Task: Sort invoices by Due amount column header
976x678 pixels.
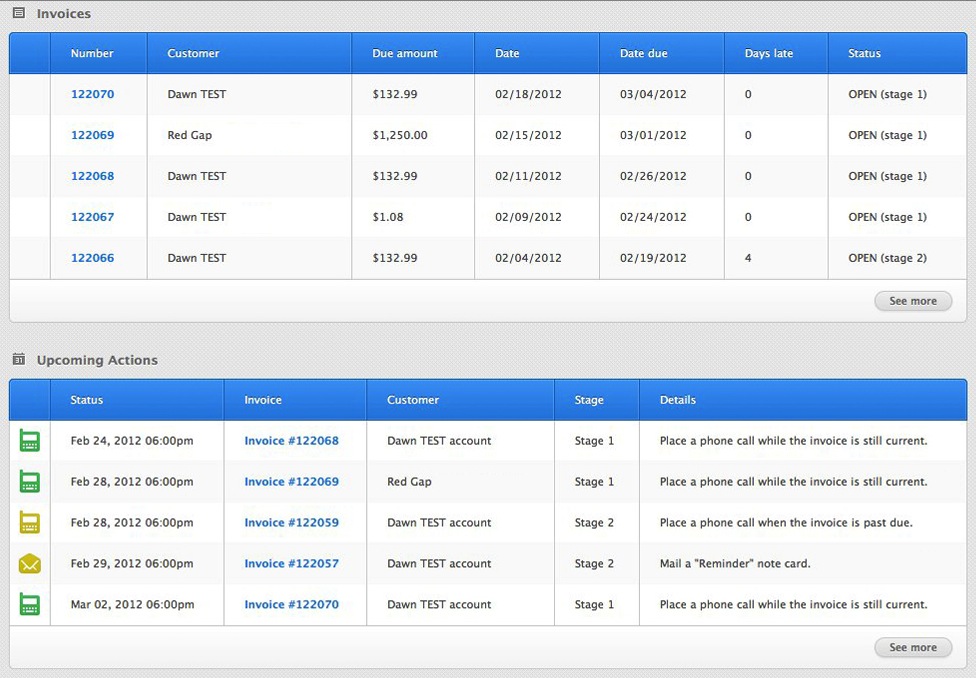Action: click(405, 54)
